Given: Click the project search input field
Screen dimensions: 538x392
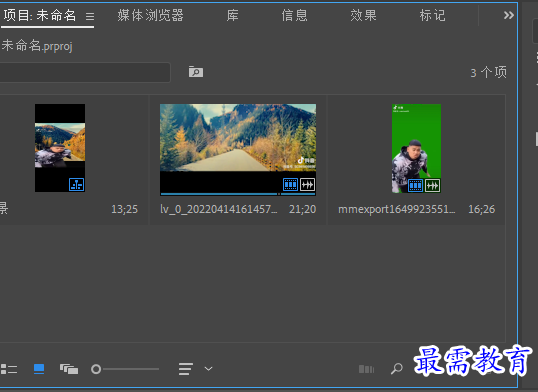Looking at the screenshot, I should click(85, 72).
